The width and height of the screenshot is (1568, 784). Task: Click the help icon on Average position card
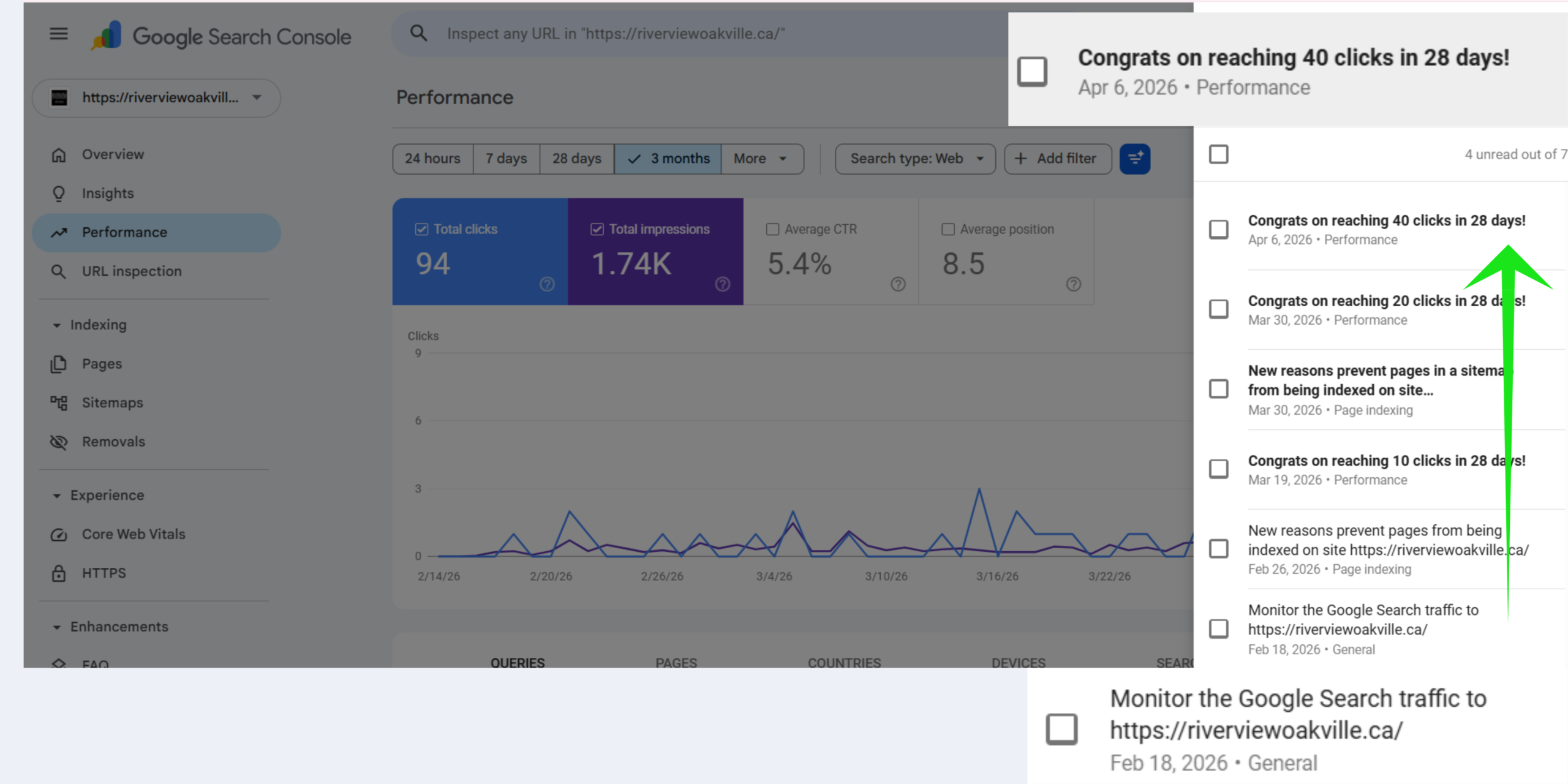(1073, 284)
